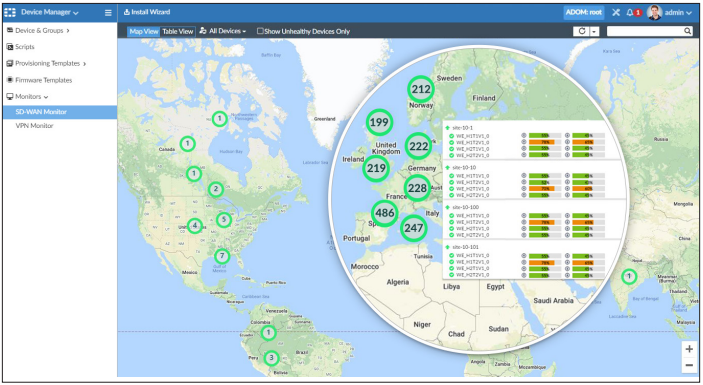Click the 247 cluster near Italy
This screenshot has height=385, width=703.
(x=413, y=228)
